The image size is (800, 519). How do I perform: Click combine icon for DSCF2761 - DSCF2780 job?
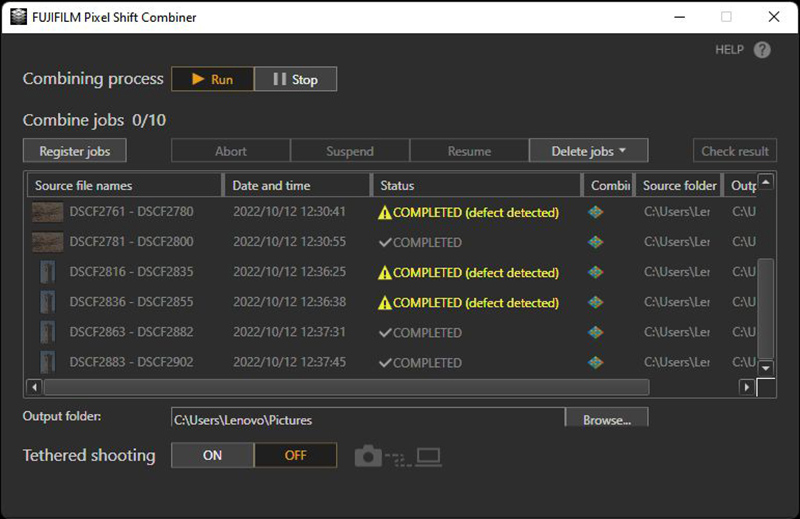pos(596,212)
